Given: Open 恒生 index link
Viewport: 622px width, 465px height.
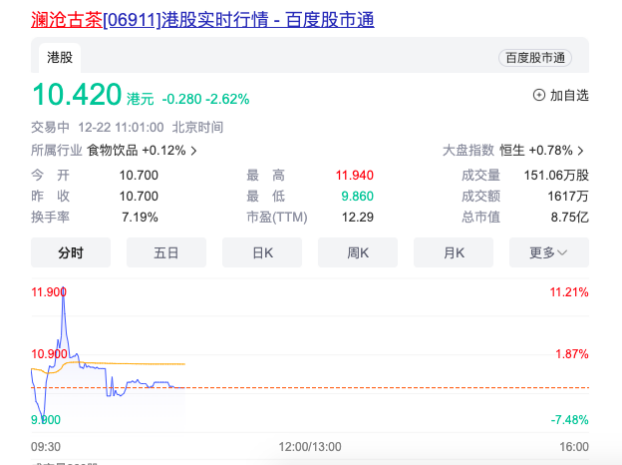Looking at the screenshot, I should [512, 150].
